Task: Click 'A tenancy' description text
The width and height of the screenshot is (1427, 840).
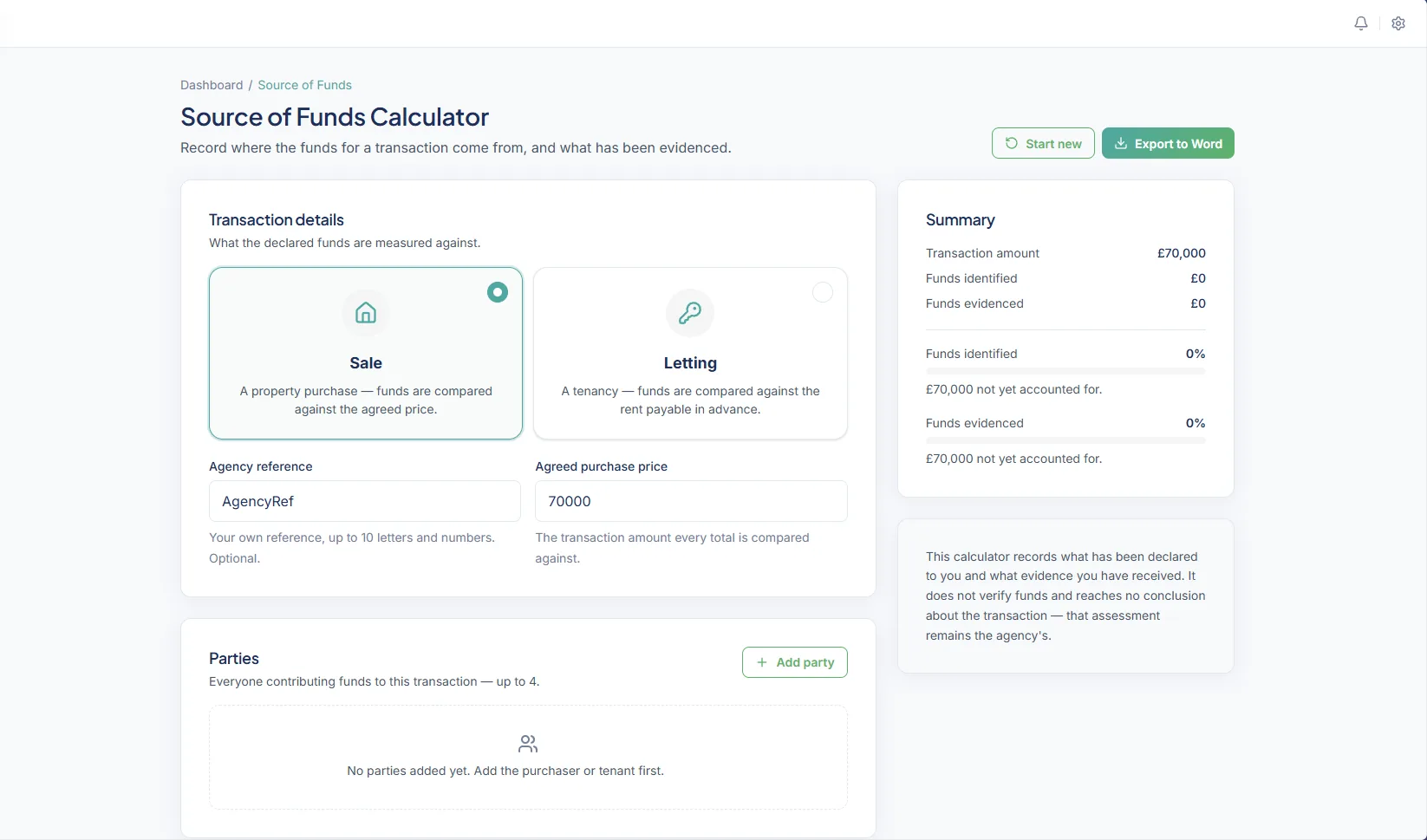Action: coord(690,400)
